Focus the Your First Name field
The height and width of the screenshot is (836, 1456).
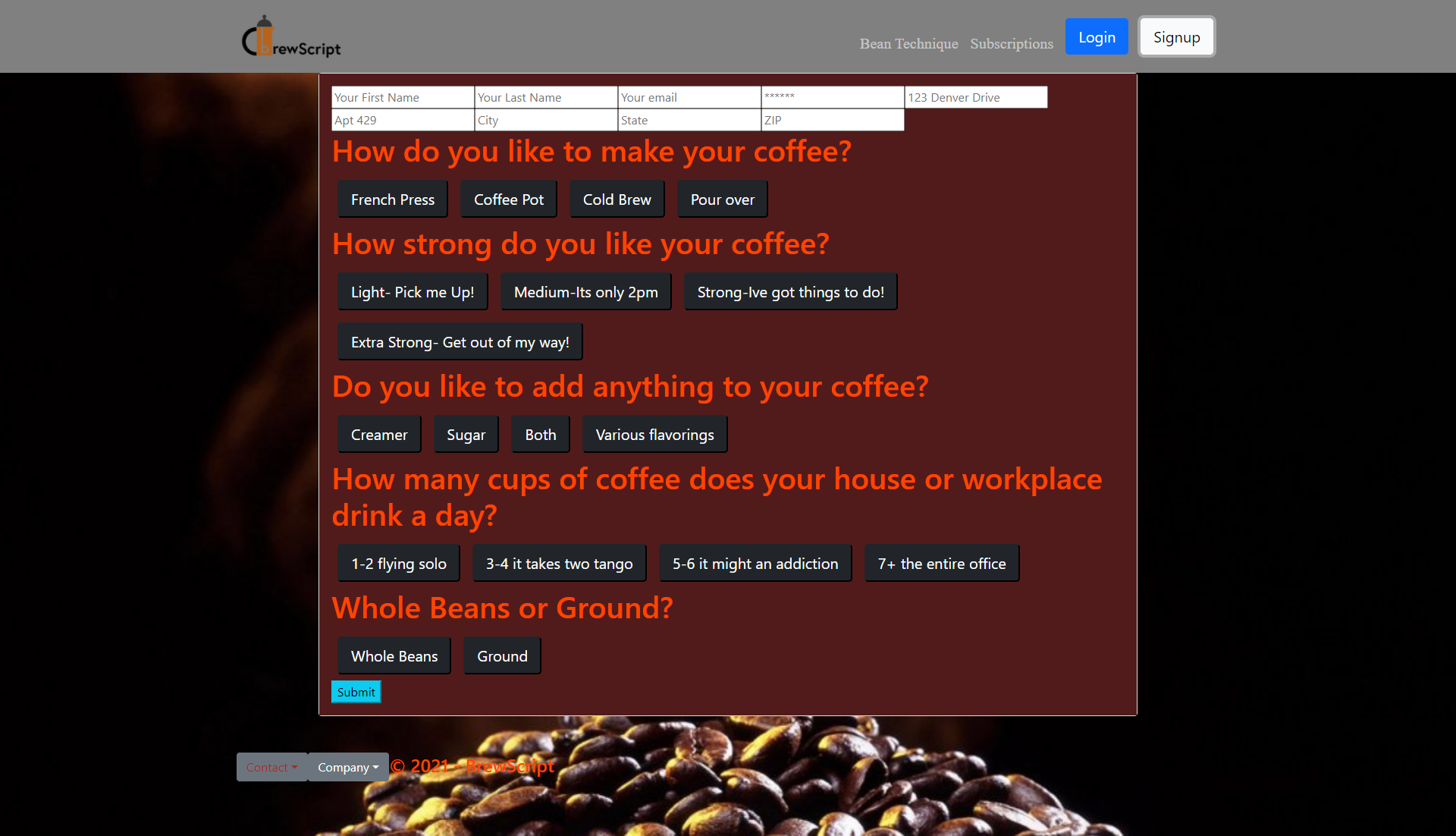[x=403, y=97]
